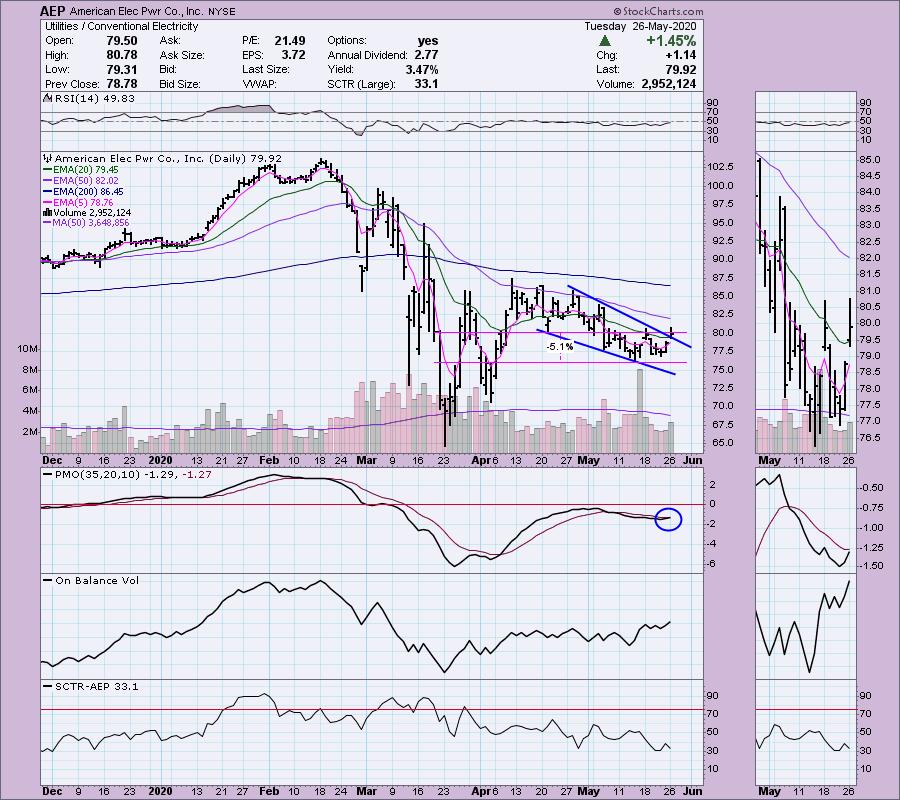Screen dimensions: 900x800
Task: Click the Options value 'yes'
Action: [x=428, y=41]
